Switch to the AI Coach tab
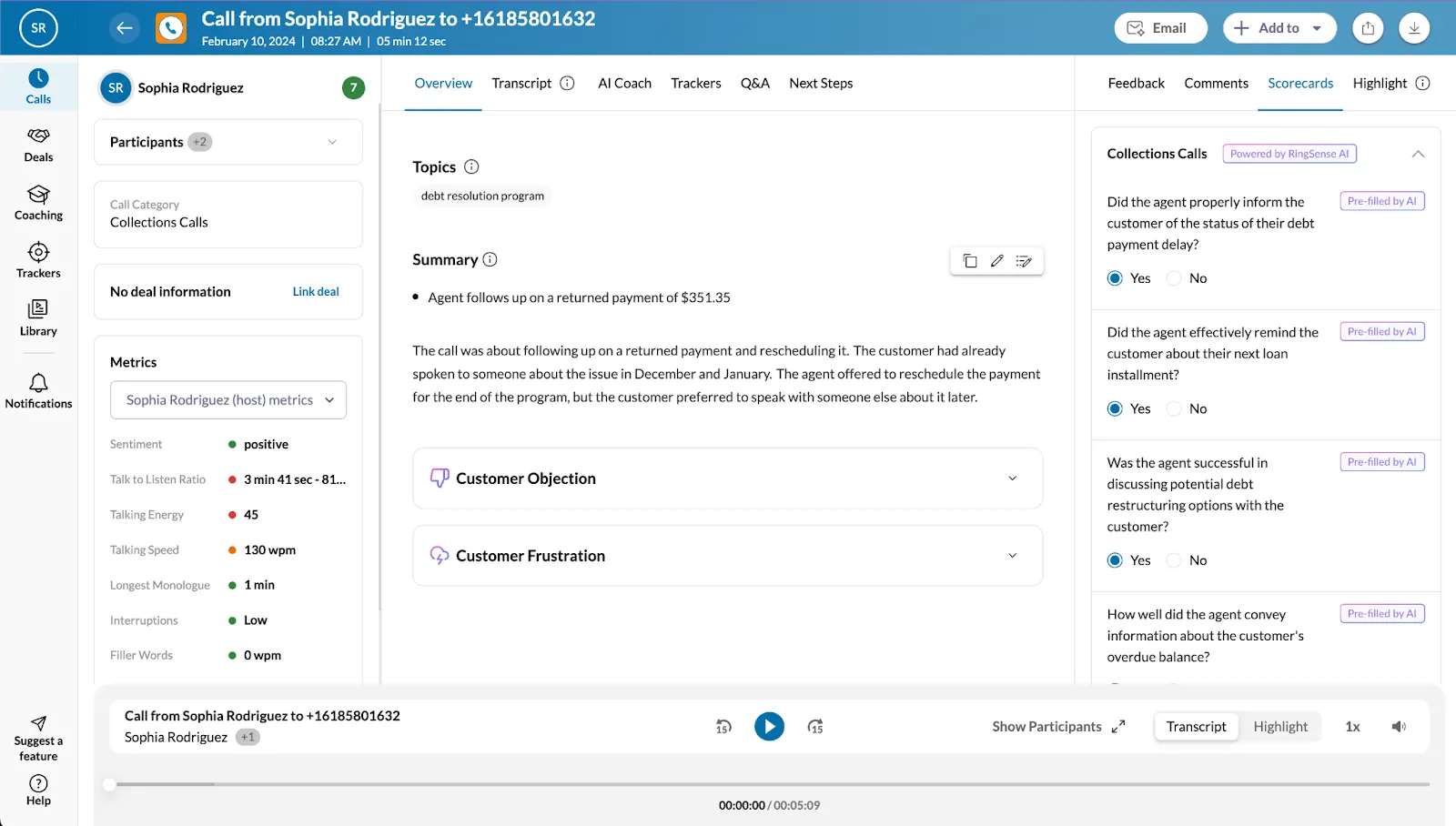This screenshot has width=1456, height=826. point(624,84)
